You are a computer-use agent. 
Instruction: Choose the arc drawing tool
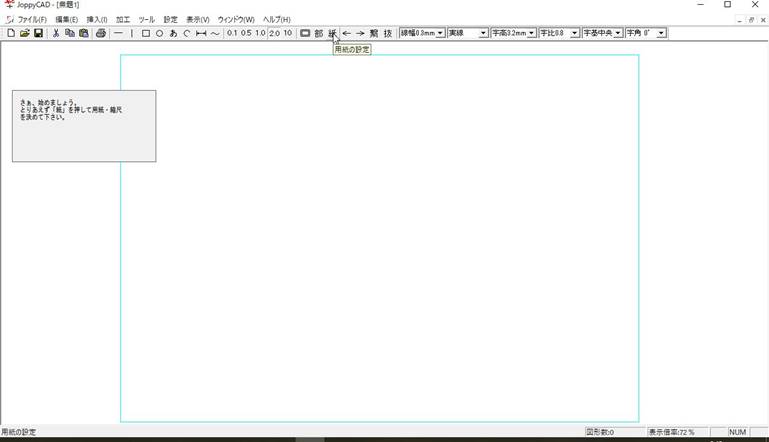tap(187, 33)
